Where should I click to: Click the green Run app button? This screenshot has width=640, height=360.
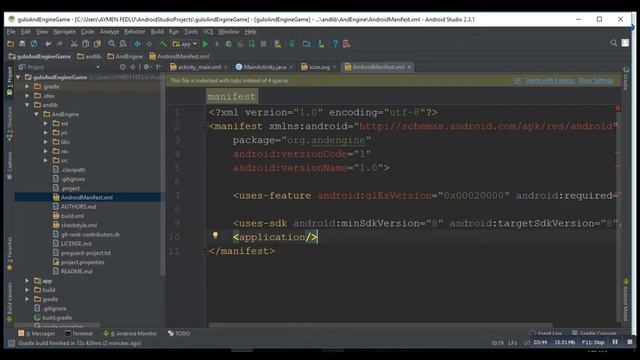tap(205, 44)
